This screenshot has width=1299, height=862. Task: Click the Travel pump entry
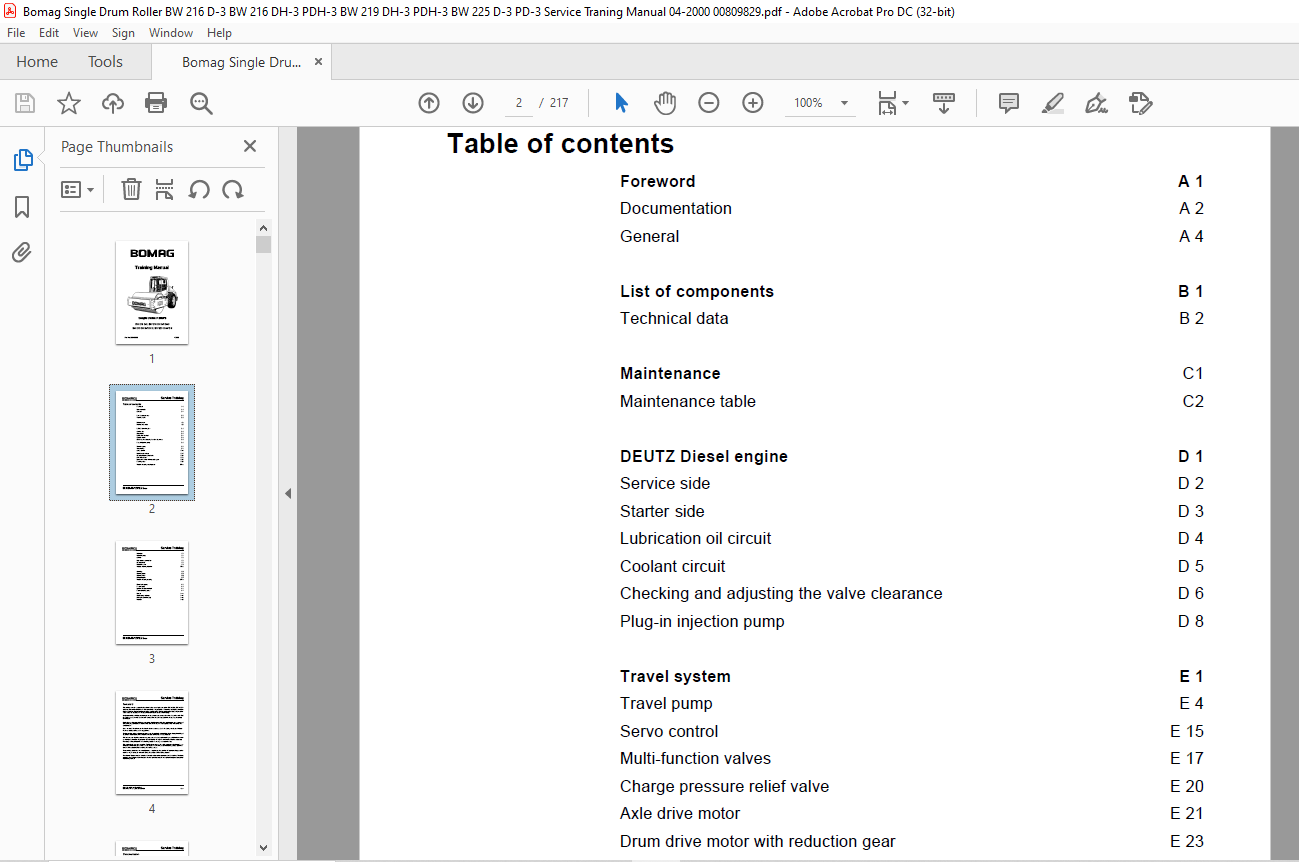[666, 703]
